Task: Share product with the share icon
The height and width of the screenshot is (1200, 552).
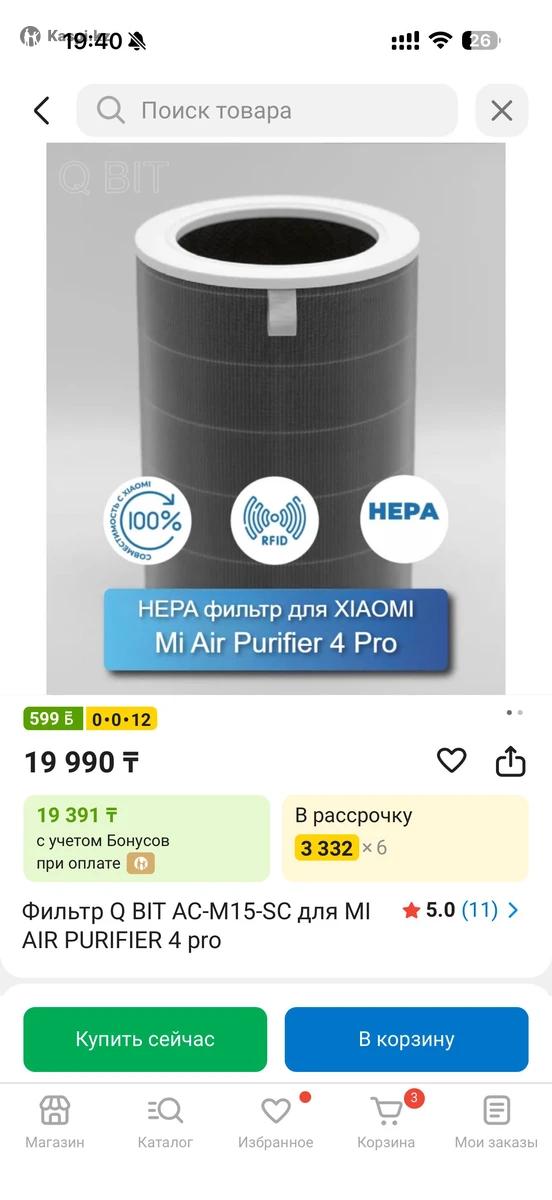Action: click(510, 761)
